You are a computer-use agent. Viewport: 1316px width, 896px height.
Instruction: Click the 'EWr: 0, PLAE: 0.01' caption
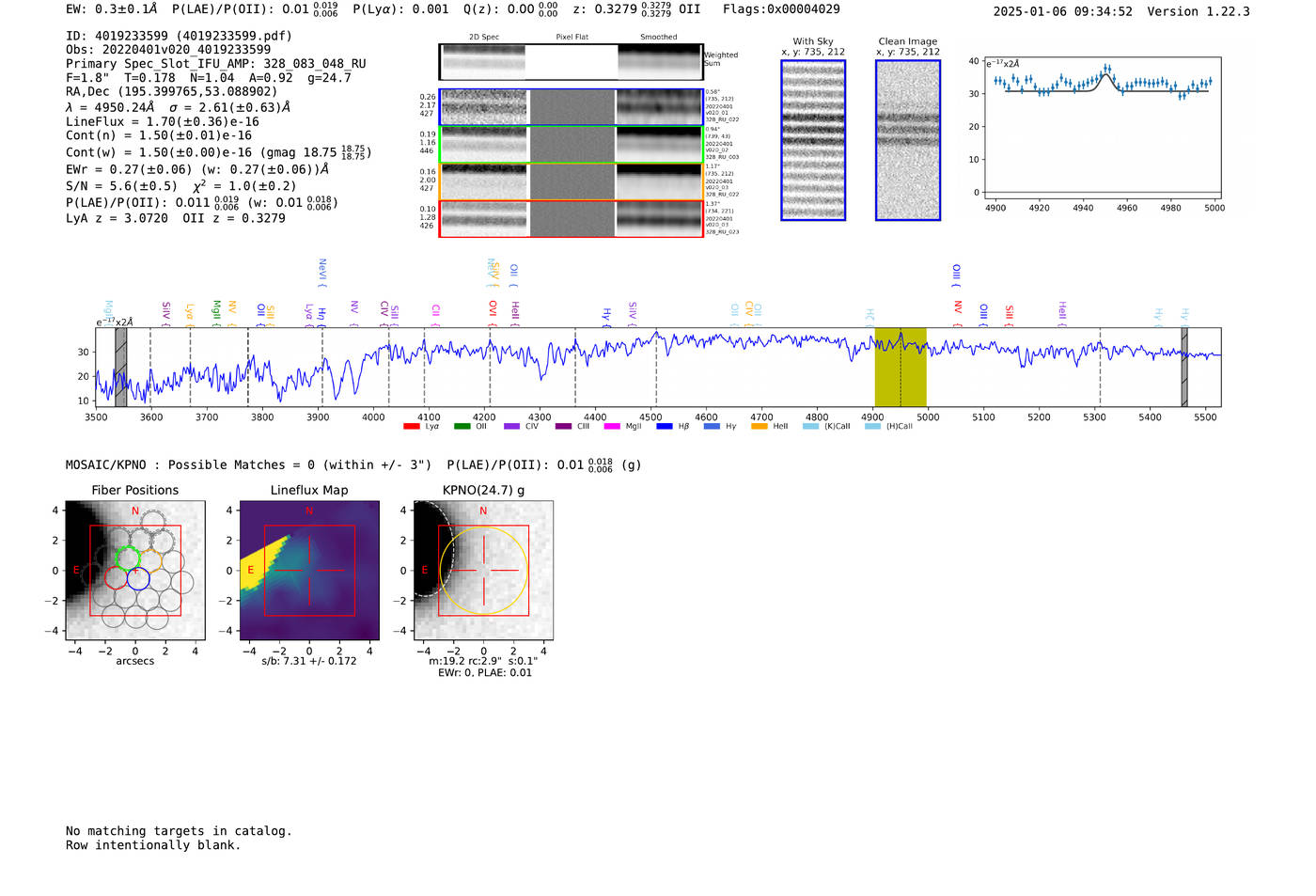[x=485, y=672]
